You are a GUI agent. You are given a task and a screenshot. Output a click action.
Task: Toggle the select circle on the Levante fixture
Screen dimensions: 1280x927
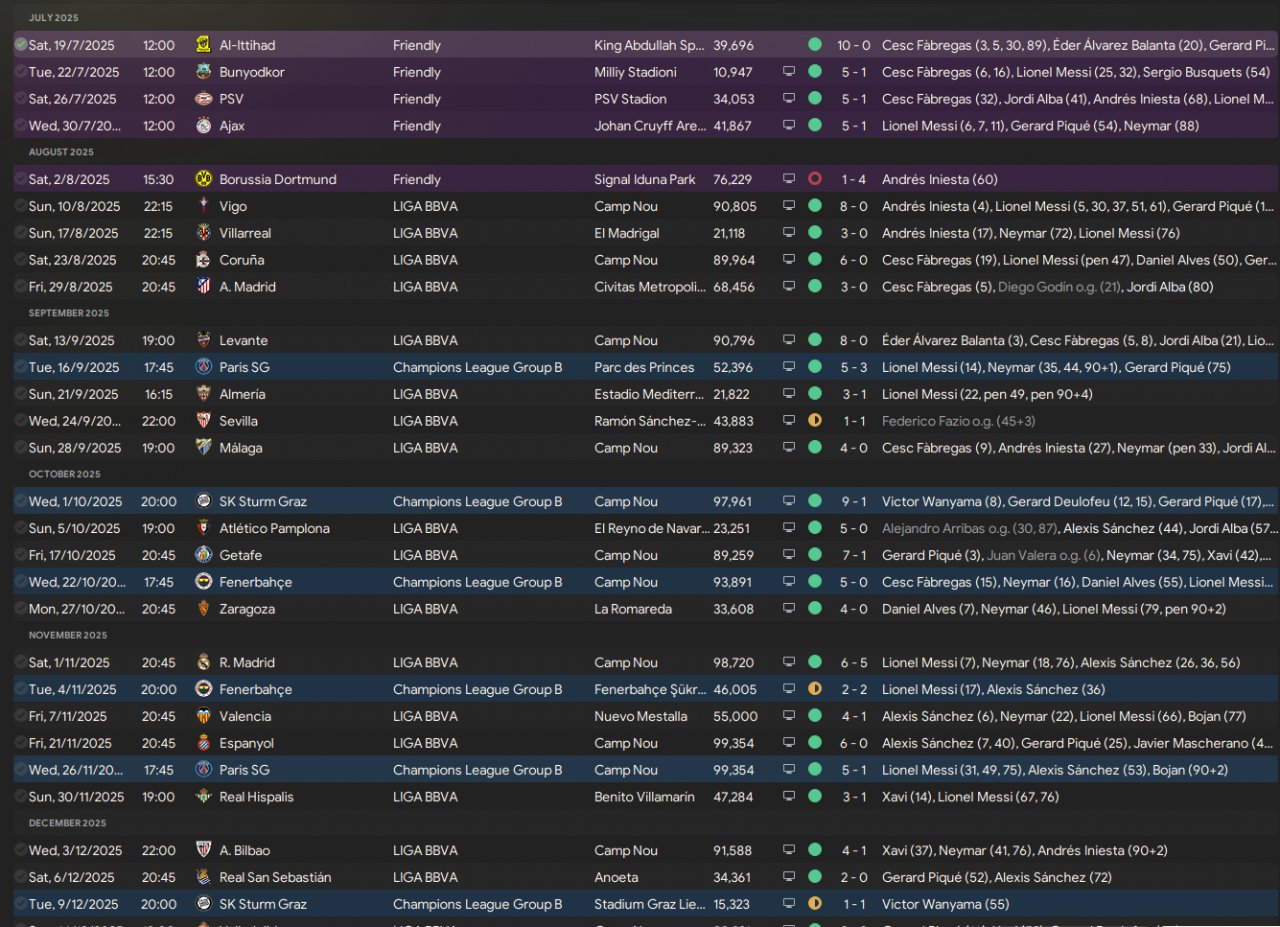coord(21,340)
